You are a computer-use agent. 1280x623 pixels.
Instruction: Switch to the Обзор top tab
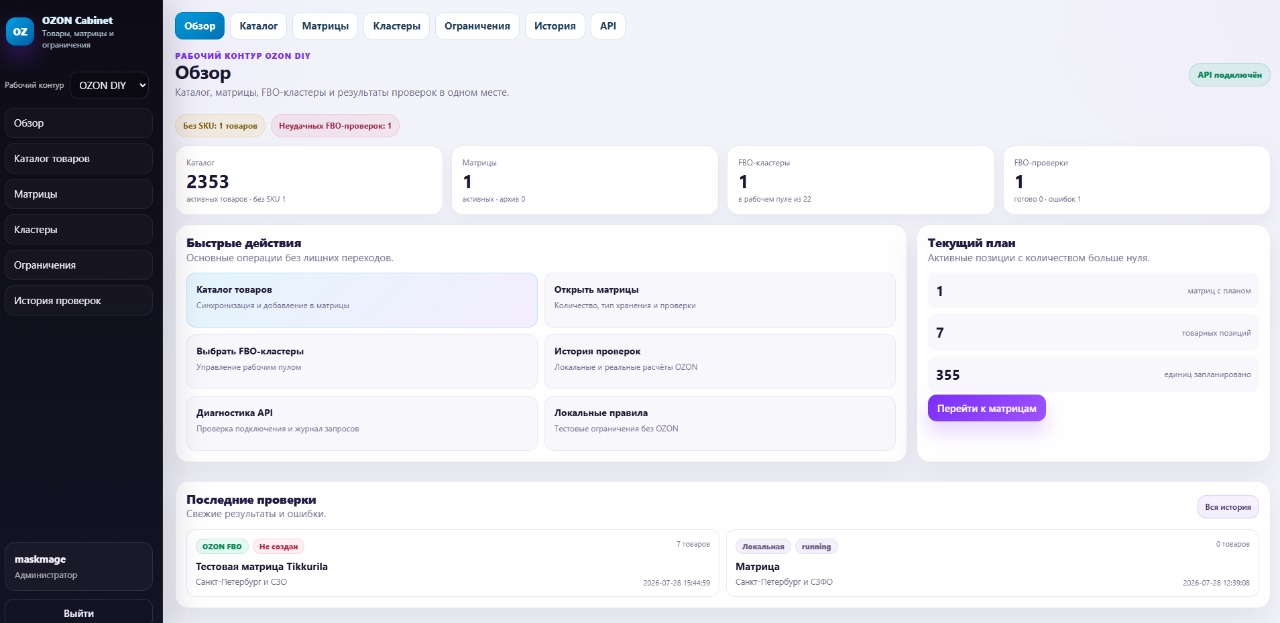(200, 26)
